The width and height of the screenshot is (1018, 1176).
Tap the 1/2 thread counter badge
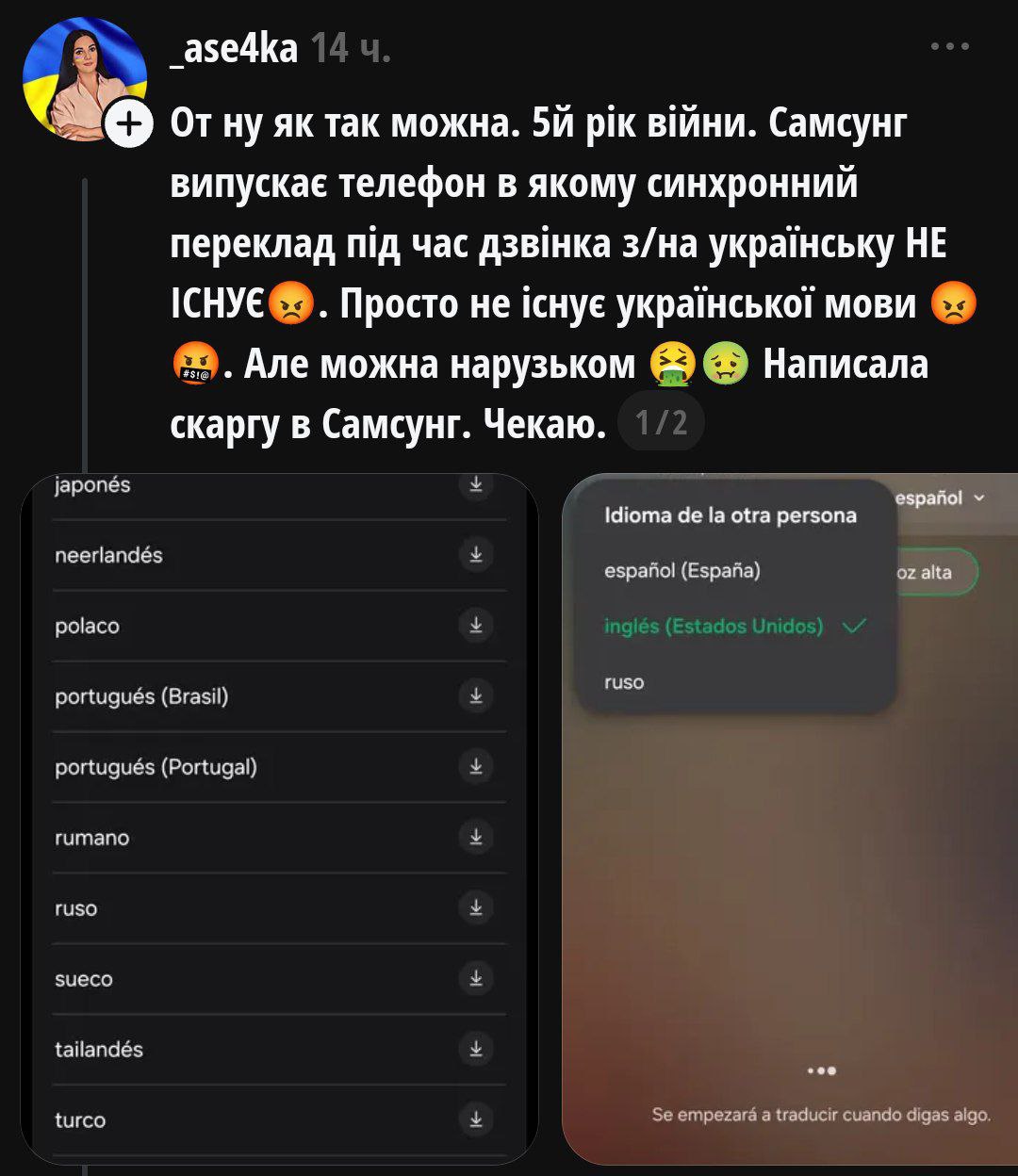661,423
